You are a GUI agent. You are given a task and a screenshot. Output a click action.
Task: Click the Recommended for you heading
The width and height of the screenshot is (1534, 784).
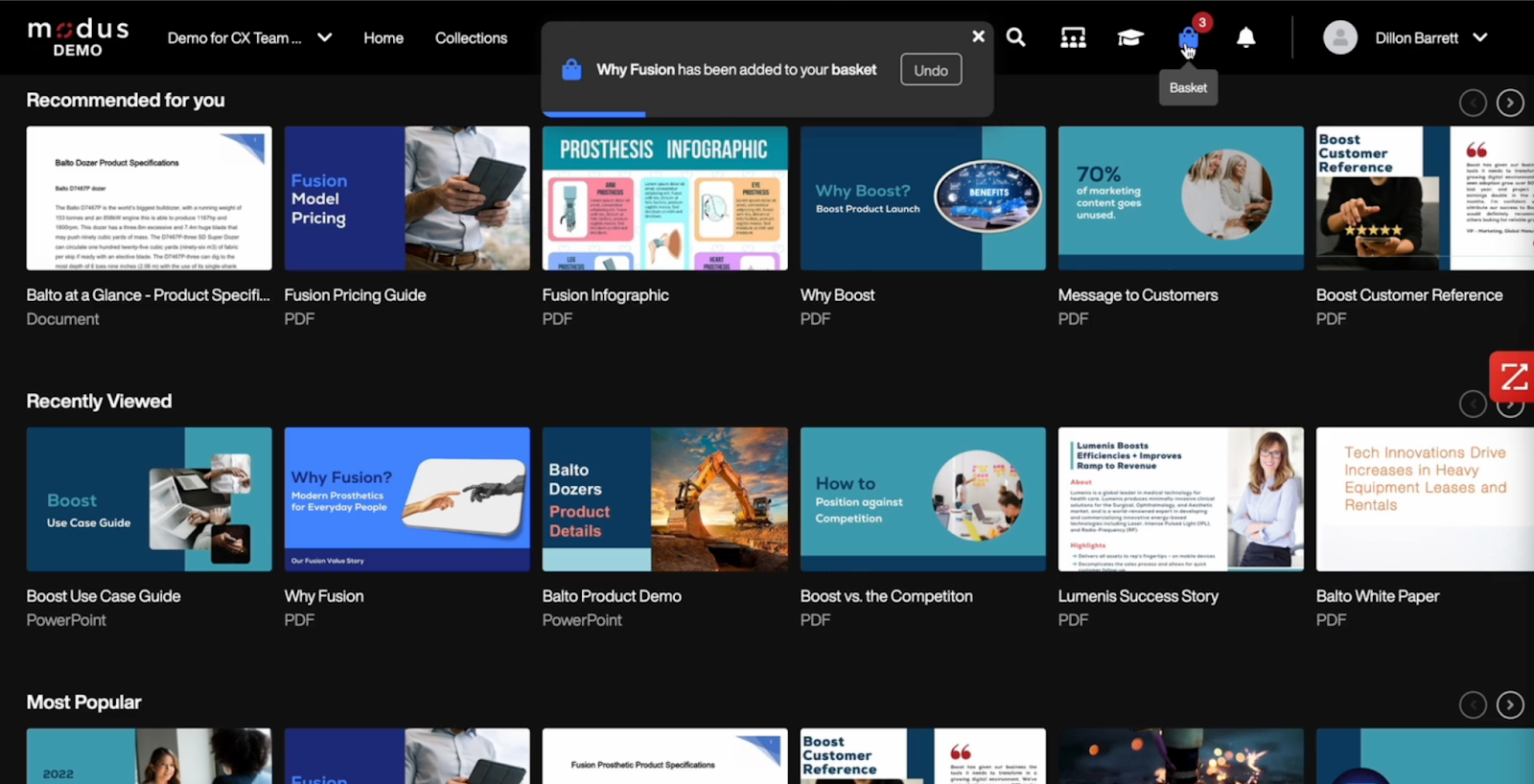click(126, 100)
